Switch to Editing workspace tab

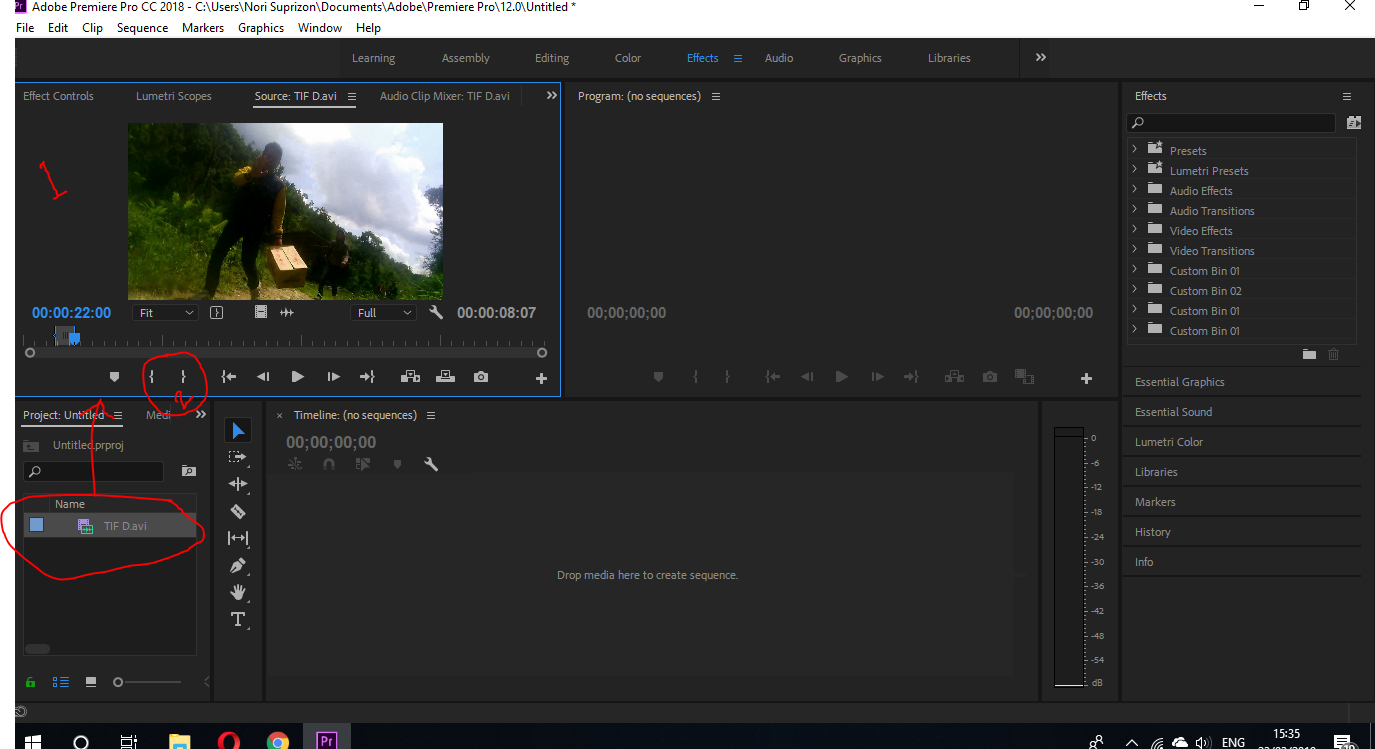click(x=552, y=58)
